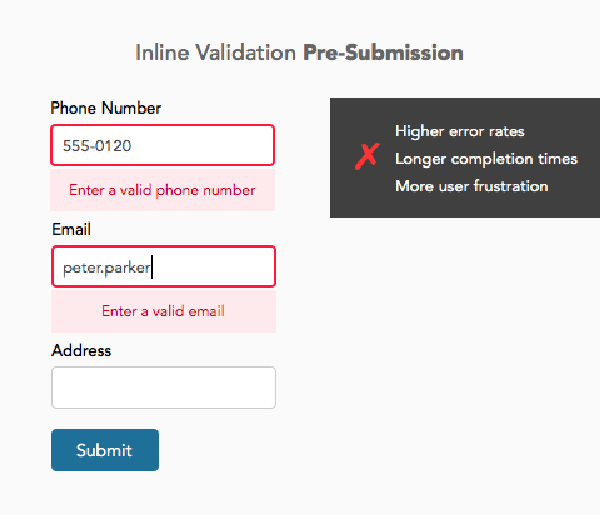This screenshot has height=515, width=600.
Task: Click the bold 'Pre-Submission' word in title
Action: coord(383,52)
